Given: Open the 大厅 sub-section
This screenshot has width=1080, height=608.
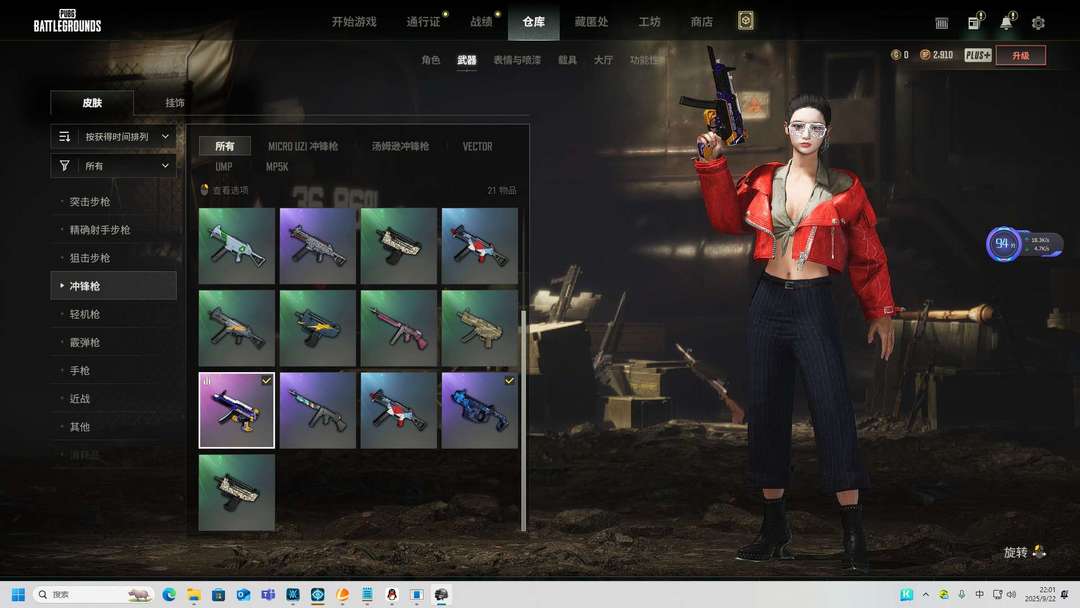Looking at the screenshot, I should click(x=603, y=60).
